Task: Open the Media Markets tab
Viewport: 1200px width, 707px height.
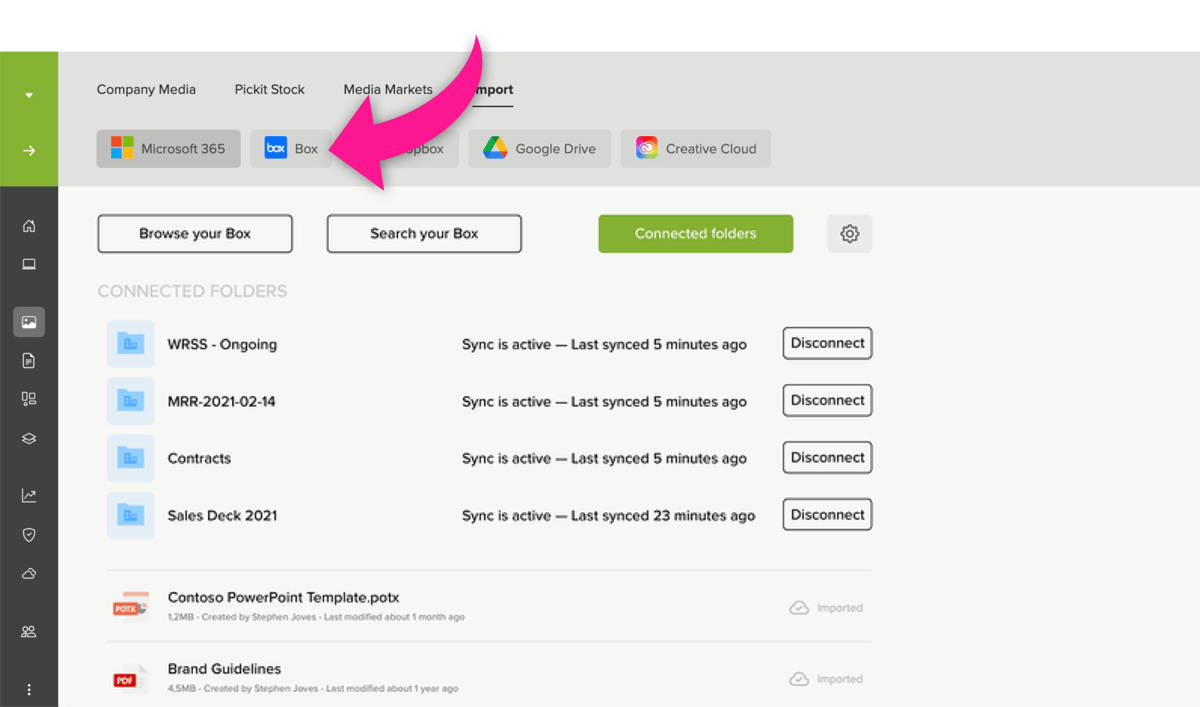Action: (x=388, y=89)
